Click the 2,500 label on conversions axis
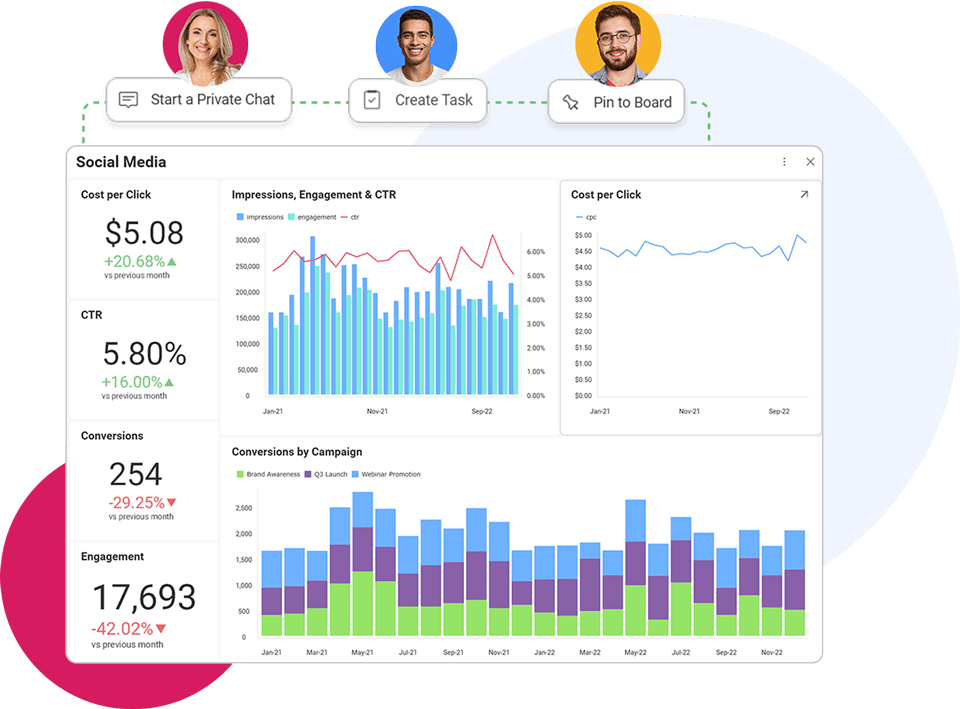Image resolution: width=960 pixels, height=709 pixels. [x=244, y=508]
